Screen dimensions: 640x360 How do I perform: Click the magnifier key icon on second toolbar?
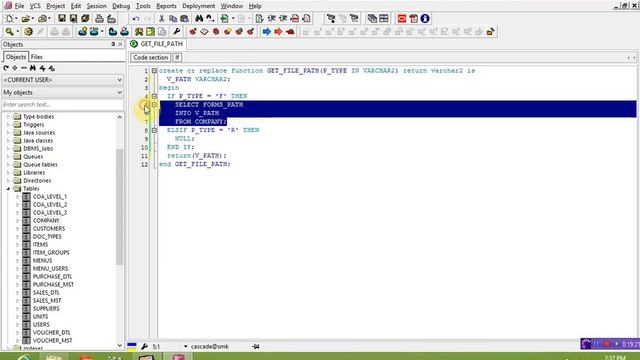9,31
